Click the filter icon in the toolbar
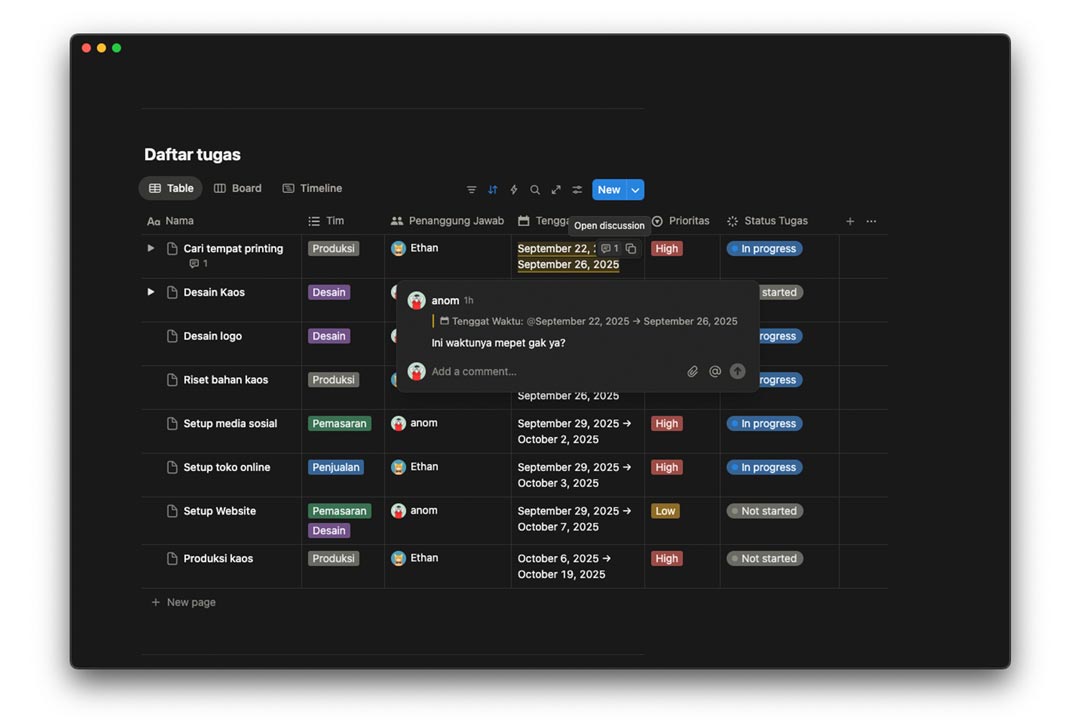Viewport: 1080px width, 720px height. (471, 190)
